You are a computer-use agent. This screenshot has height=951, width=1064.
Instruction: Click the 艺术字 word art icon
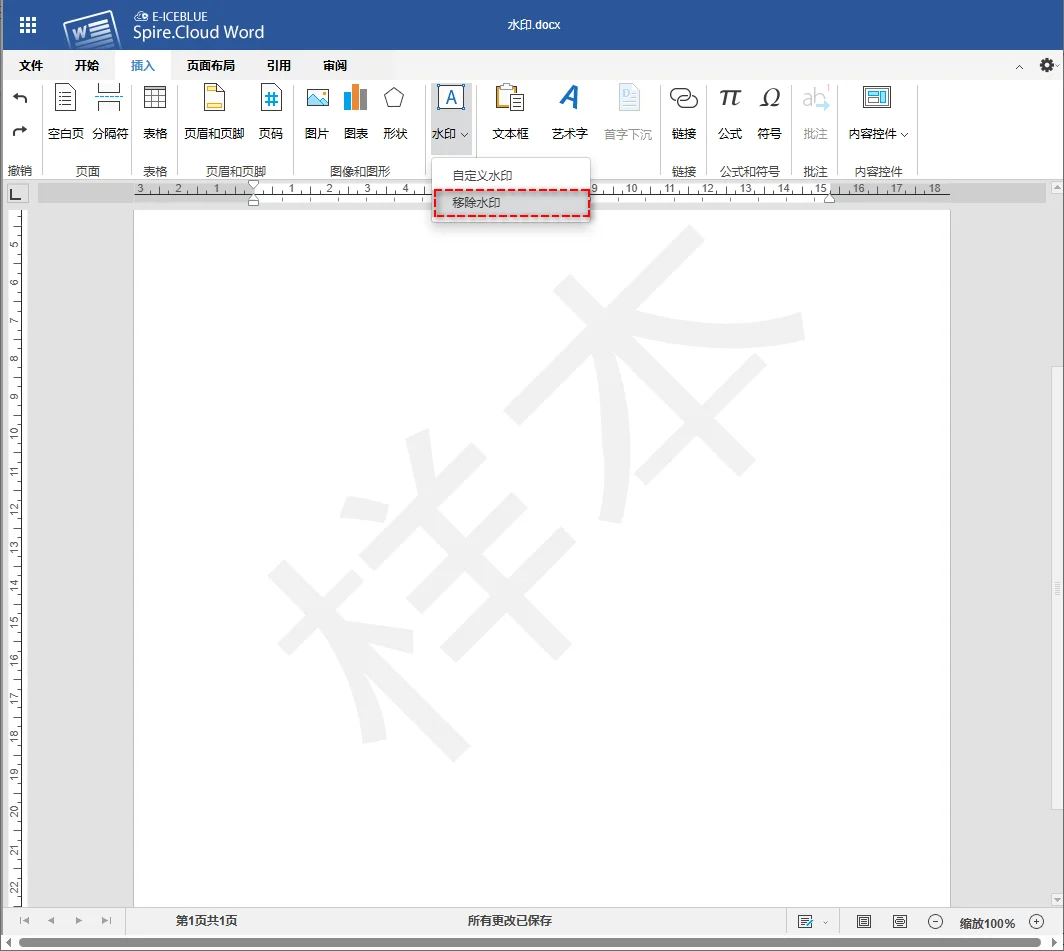pyautogui.click(x=569, y=111)
